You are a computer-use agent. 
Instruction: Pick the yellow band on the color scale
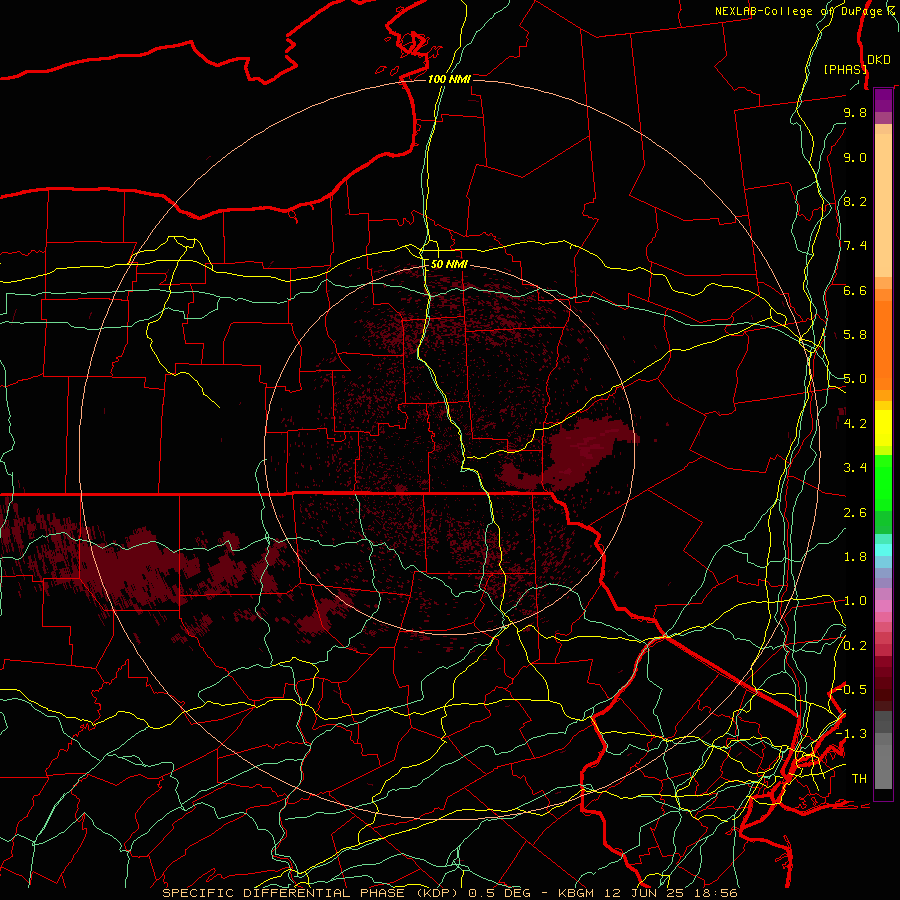(x=883, y=428)
